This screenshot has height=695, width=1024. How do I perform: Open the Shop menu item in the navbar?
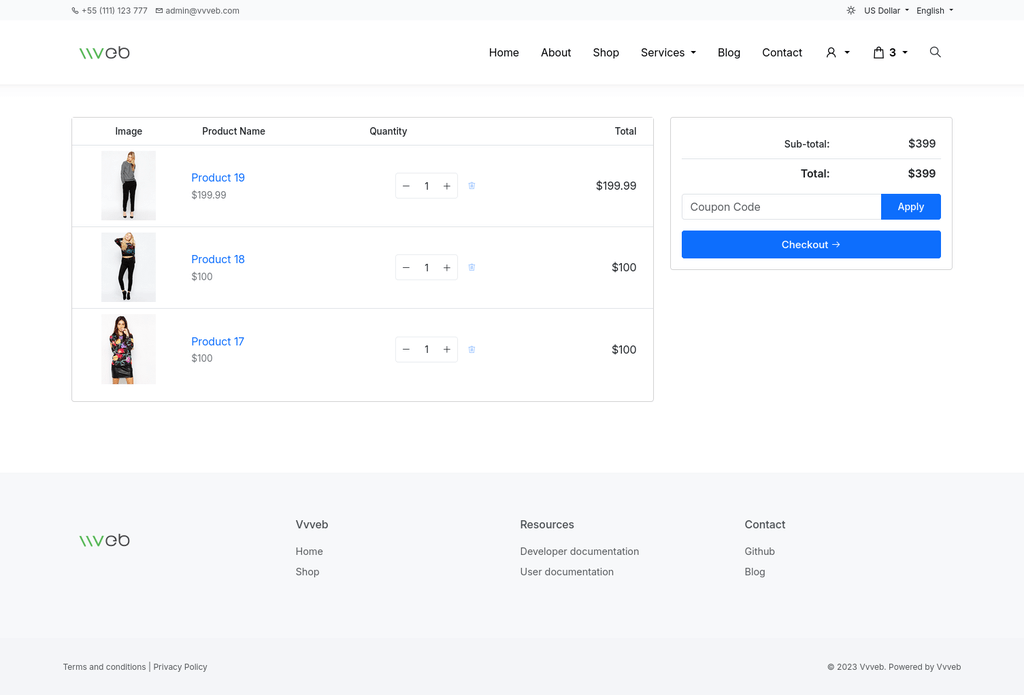coord(606,52)
